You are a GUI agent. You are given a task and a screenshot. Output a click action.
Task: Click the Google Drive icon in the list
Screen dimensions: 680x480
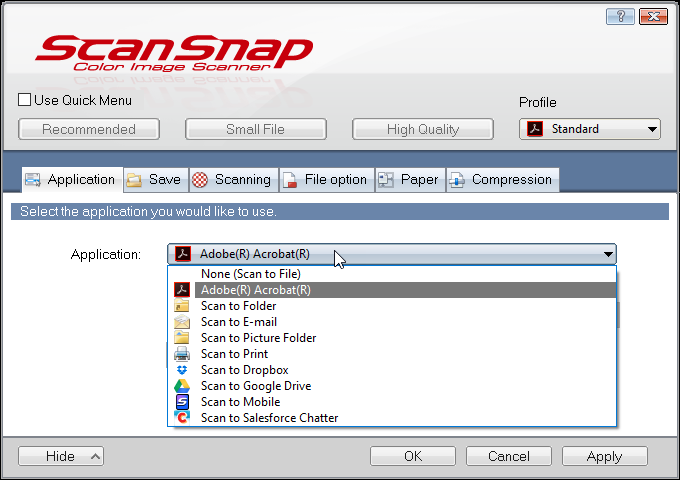[182, 386]
